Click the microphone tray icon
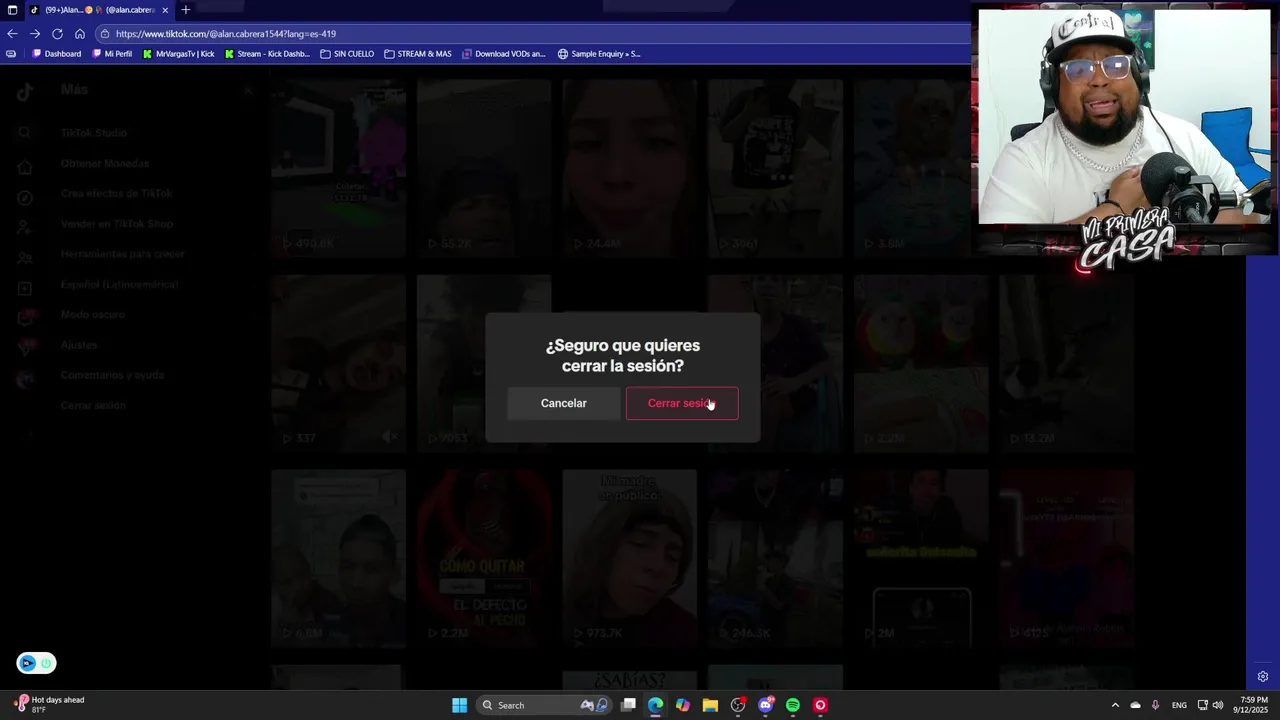The image size is (1280, 720). [x=1155, y=705]
